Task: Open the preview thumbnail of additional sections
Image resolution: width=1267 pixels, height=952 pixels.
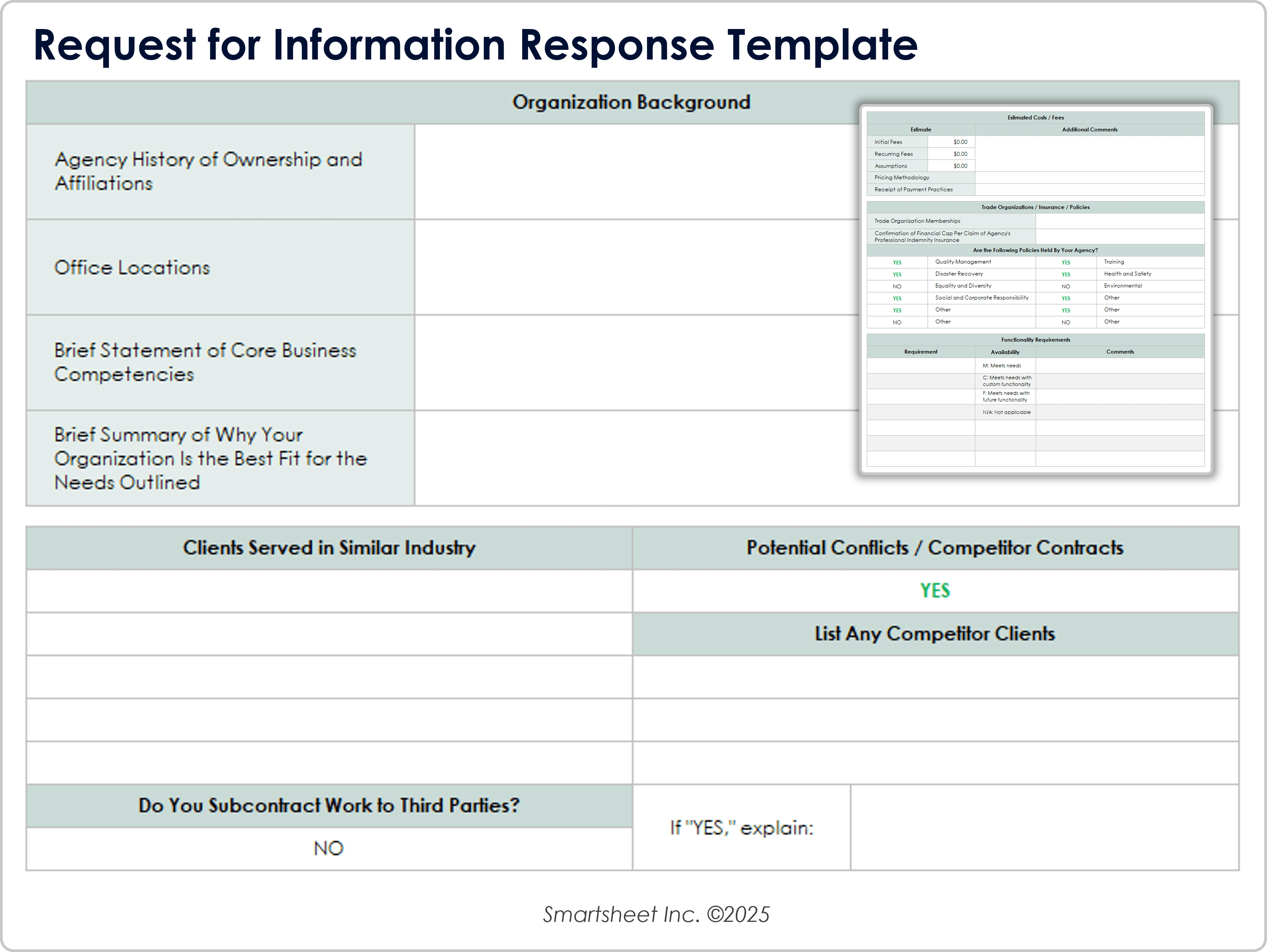Action: coord(1035,289)
